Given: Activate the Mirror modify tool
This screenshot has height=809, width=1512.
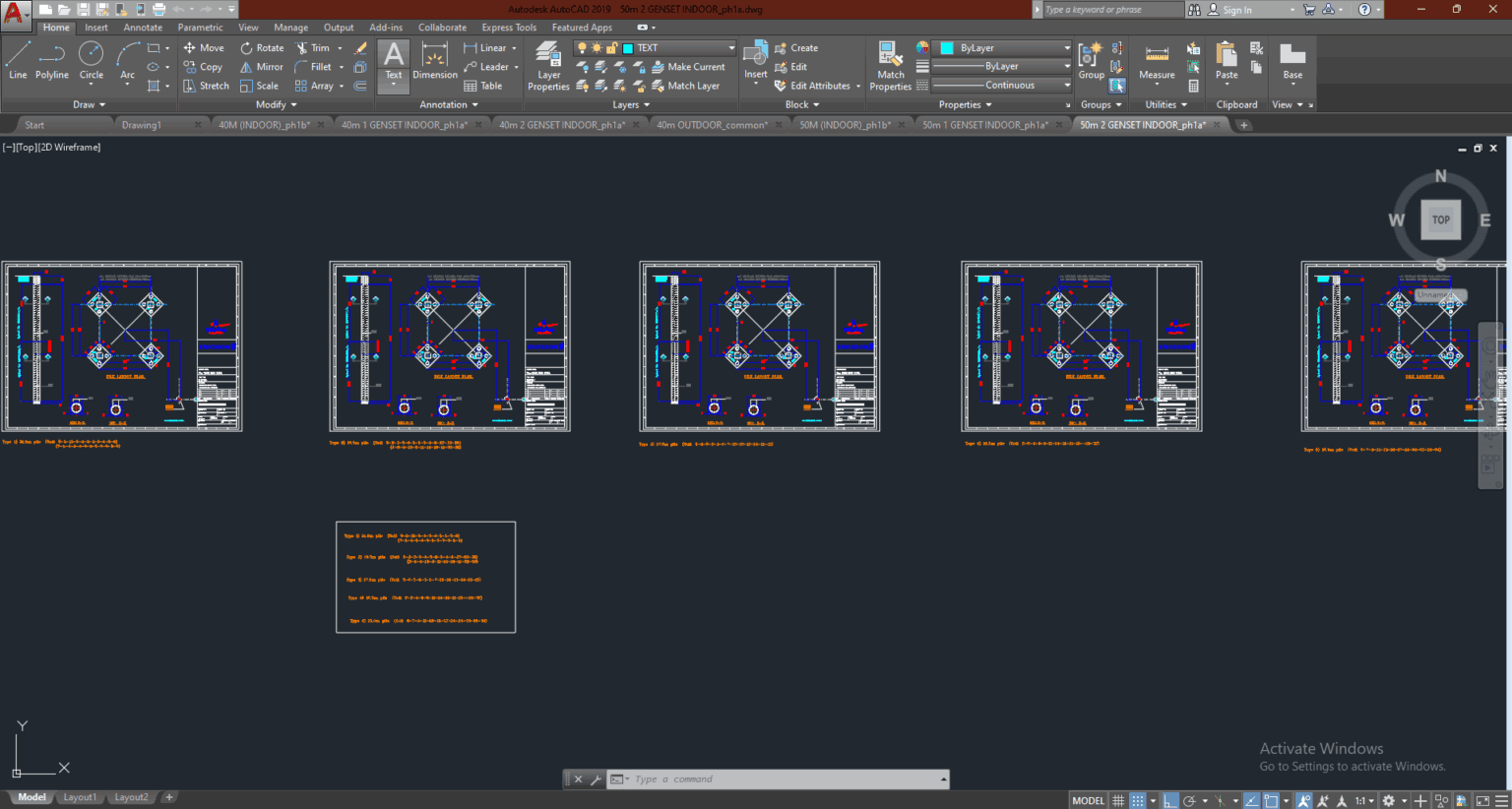Looking at the screenshot, I should click(261, 66).
